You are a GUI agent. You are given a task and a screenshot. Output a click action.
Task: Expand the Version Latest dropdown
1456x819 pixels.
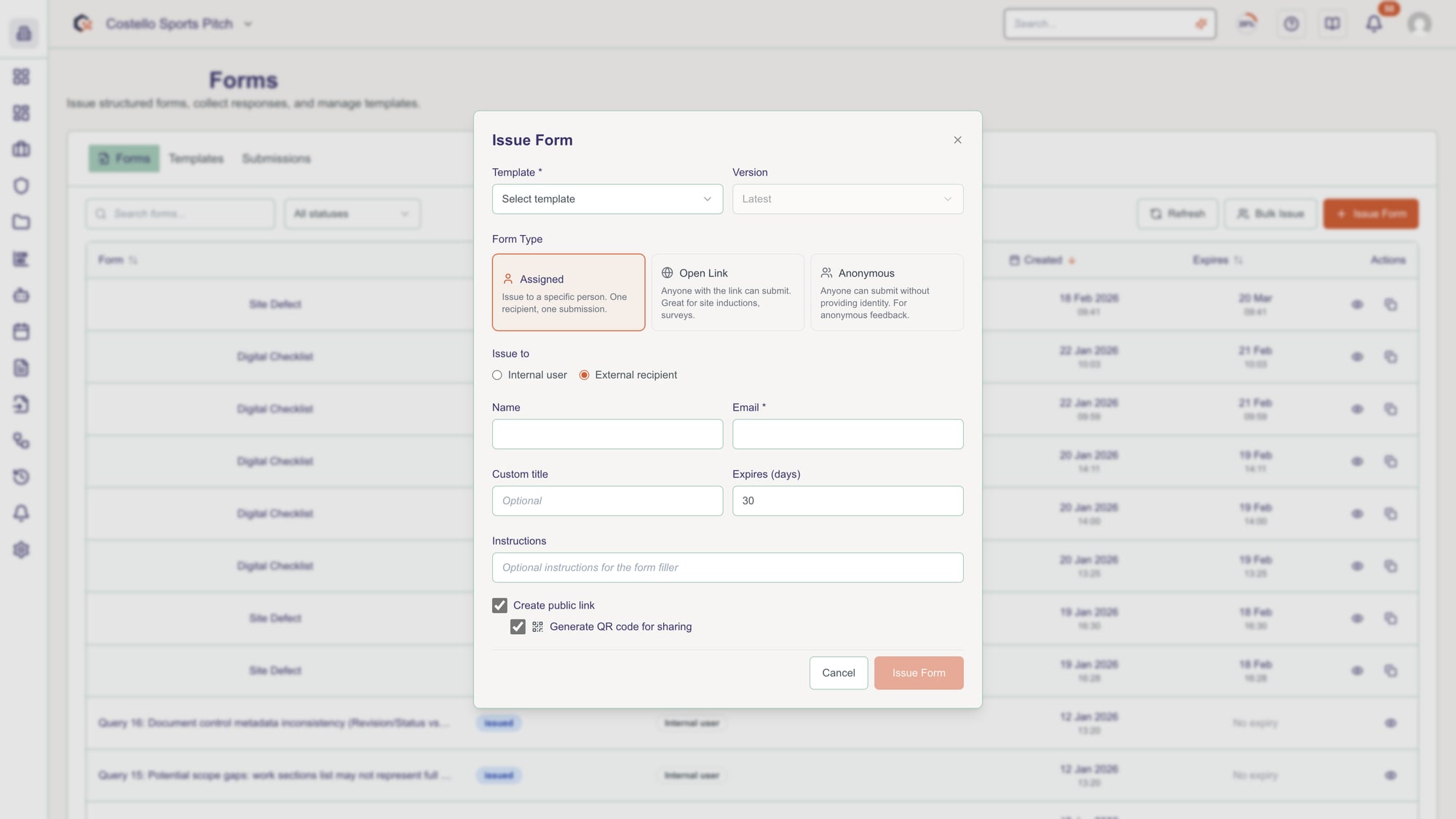pos(847,199)
